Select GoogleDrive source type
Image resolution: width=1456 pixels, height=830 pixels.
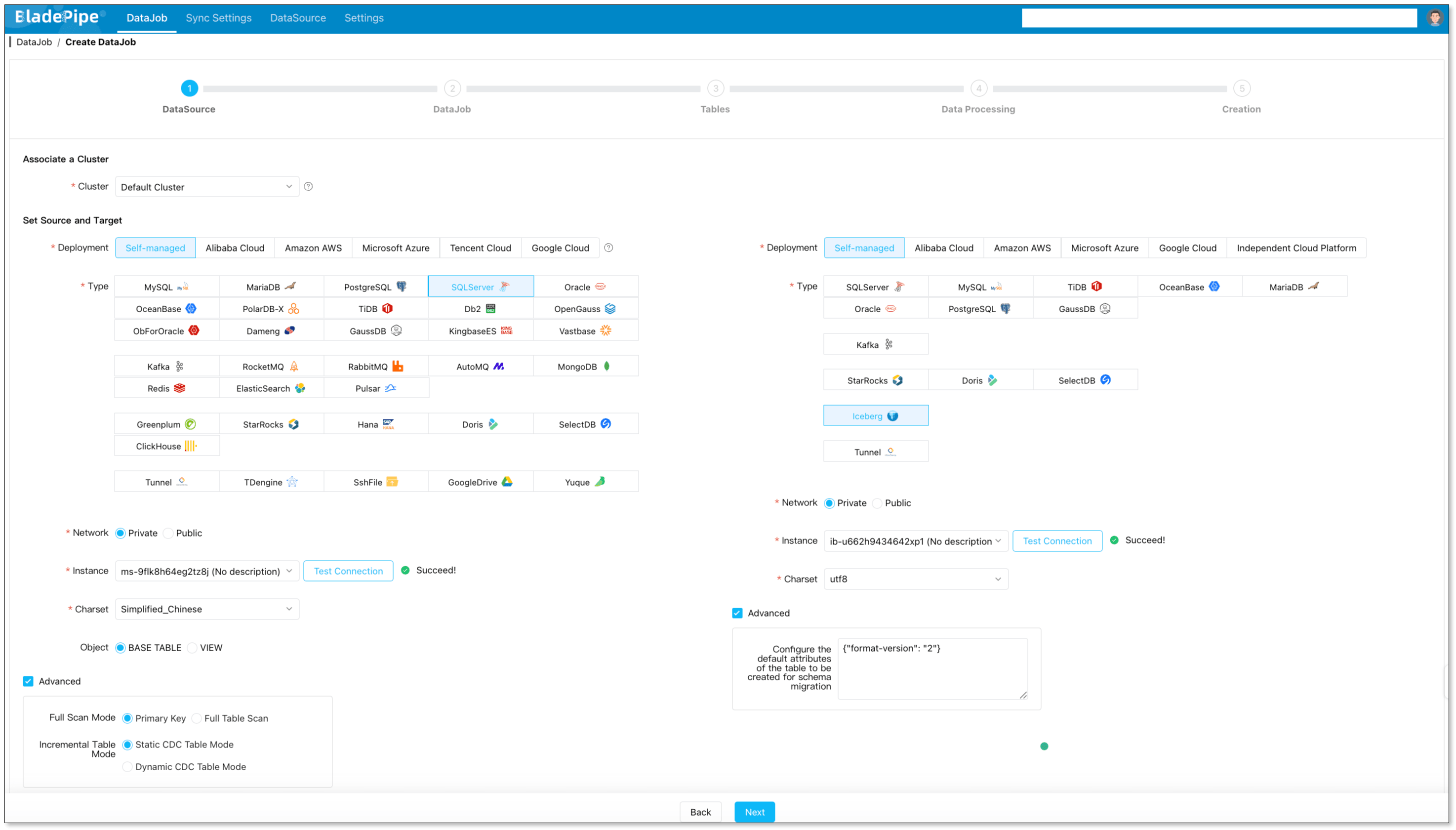481,482
